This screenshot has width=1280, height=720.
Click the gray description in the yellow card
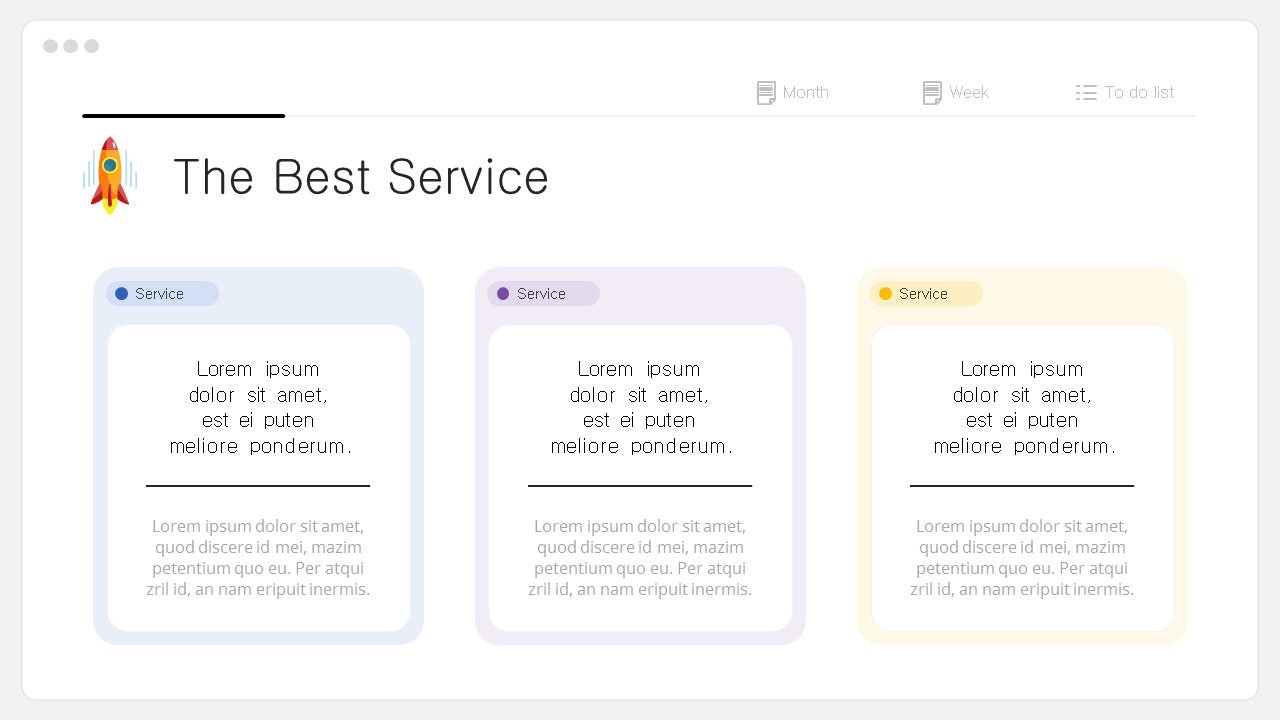coord(1022,558)
